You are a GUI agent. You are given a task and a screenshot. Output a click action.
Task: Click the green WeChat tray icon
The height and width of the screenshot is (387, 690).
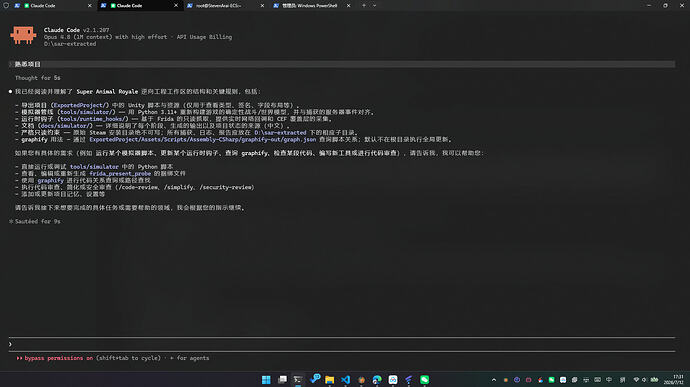[551, 380]
